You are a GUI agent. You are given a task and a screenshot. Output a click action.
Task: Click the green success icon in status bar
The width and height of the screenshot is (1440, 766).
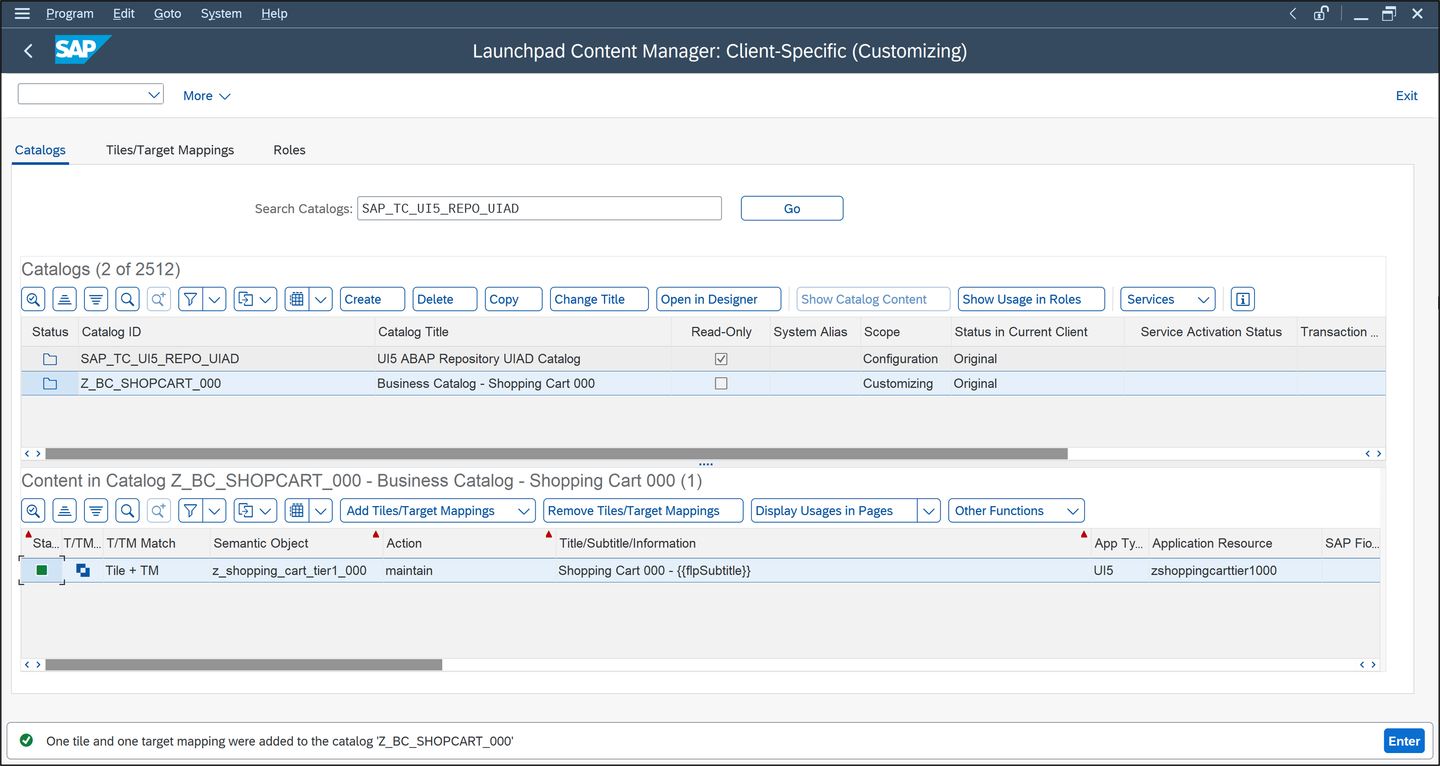click(x=27, y=741)
